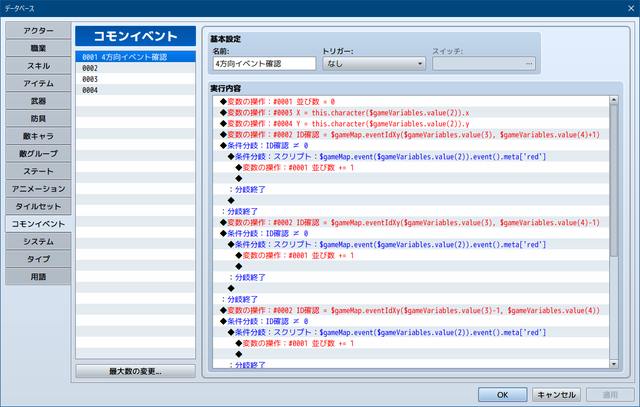The image size is (640, 407).
Task: Select the #0004 Y variable command line
Action: point(411,124)
